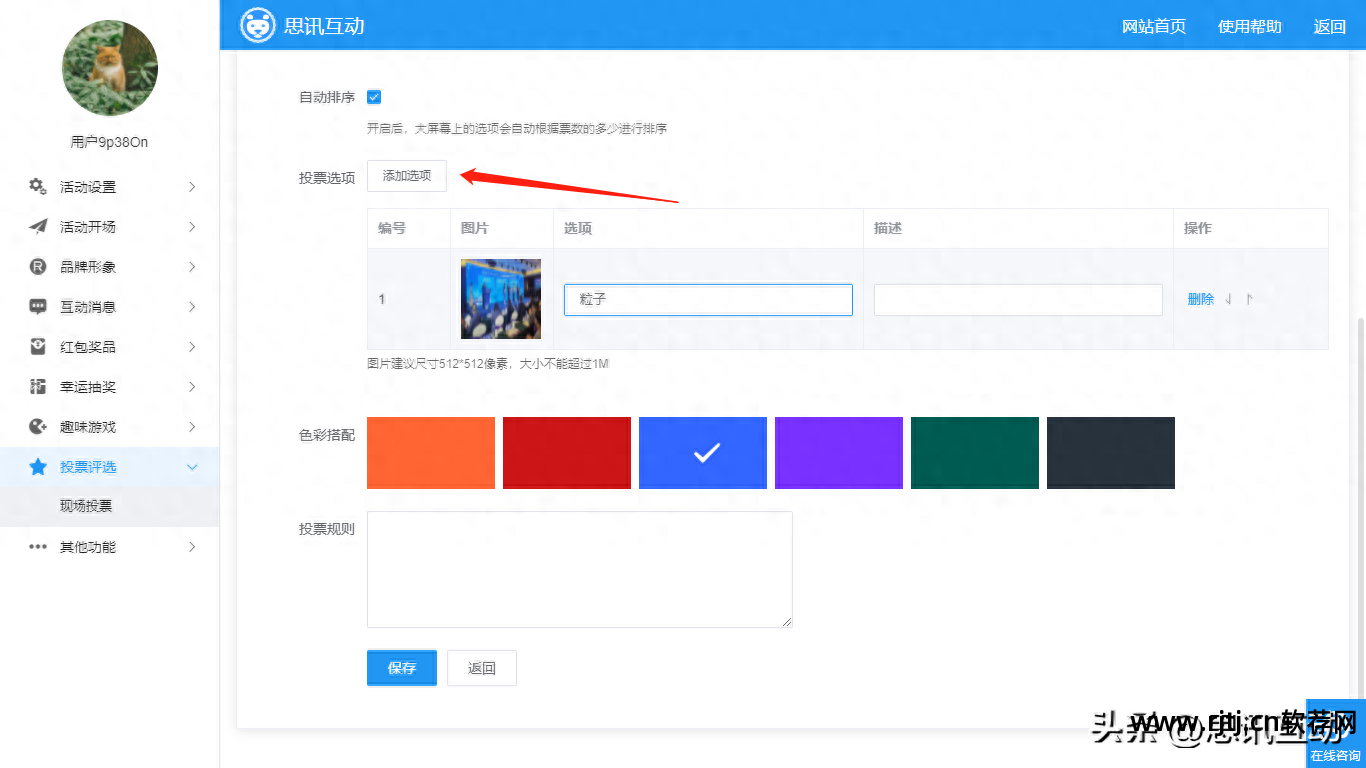This screenshot has width=1366, height=768.
Task: Disable the 自动排序 checkbox
Action: pos(374,97)
